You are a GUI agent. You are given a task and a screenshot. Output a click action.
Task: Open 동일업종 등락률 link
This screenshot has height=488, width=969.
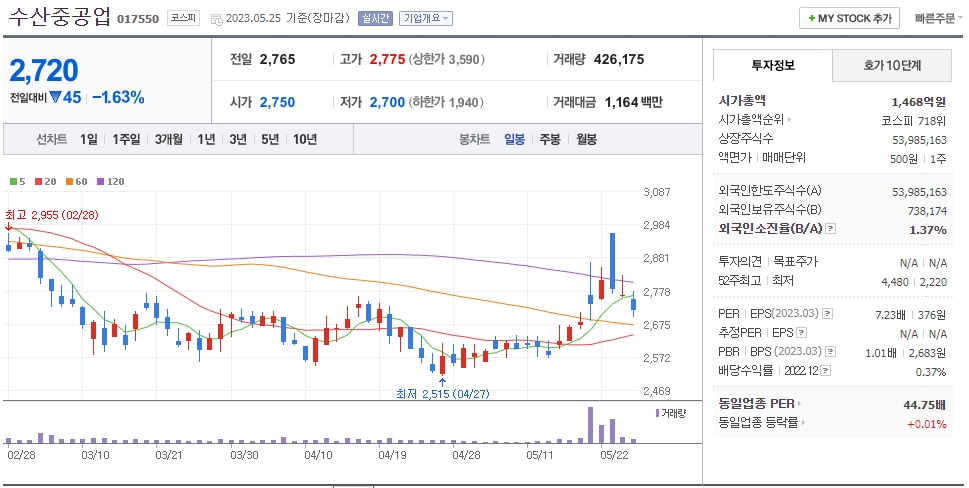tap(762, 423)
